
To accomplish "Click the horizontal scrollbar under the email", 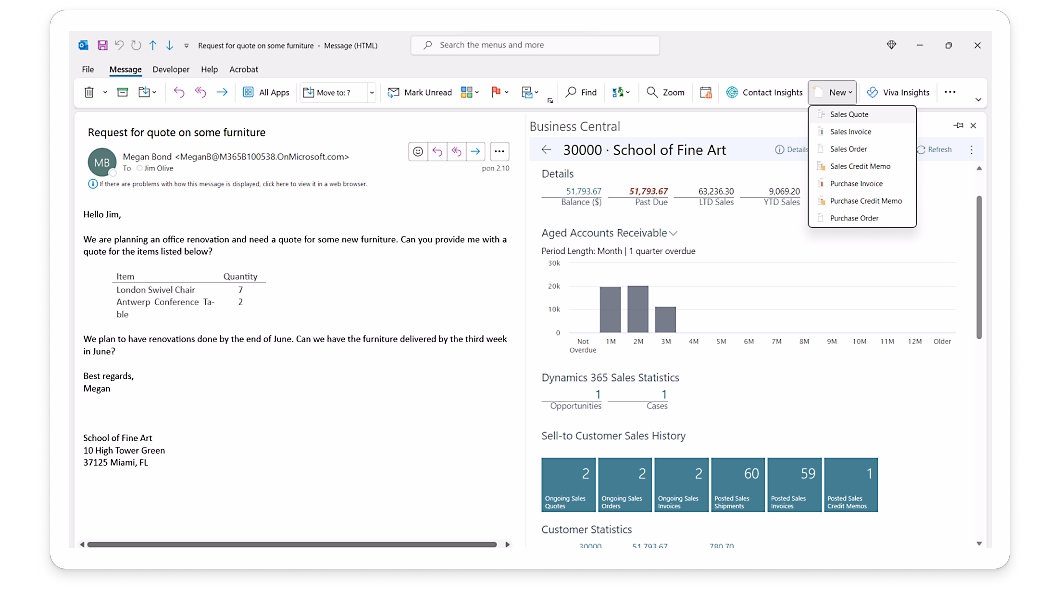I will point(292,545).
